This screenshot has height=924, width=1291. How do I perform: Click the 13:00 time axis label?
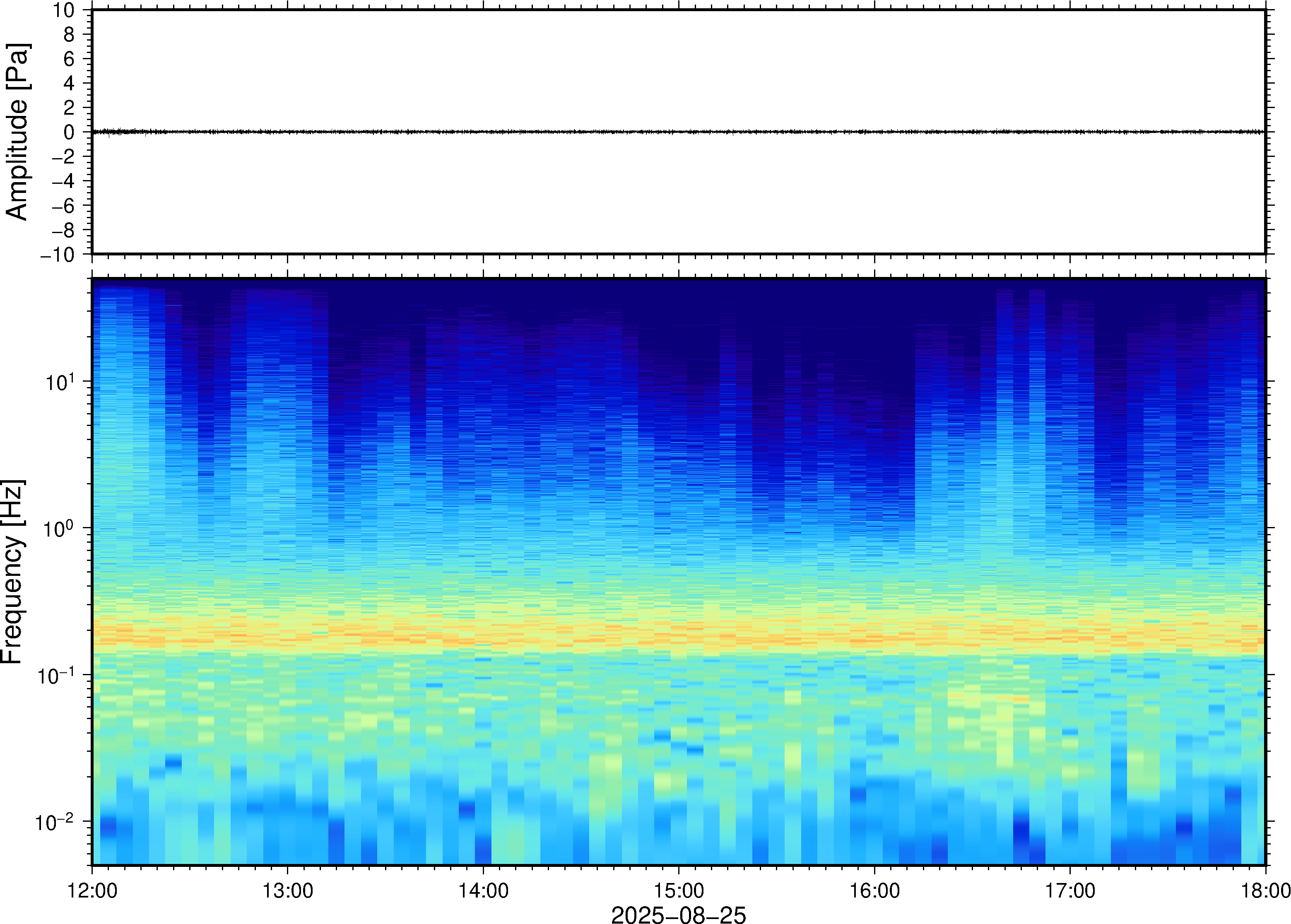coord(287,890)
